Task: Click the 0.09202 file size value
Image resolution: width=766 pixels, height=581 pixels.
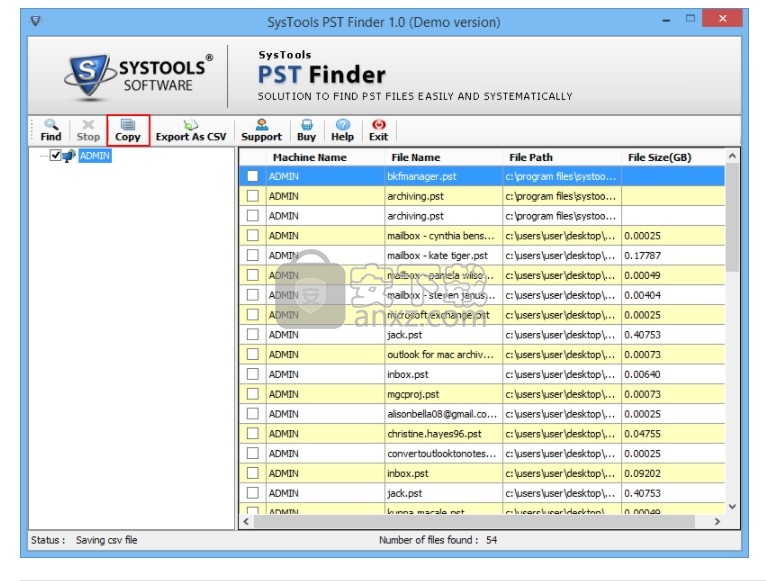Action: 642,473
